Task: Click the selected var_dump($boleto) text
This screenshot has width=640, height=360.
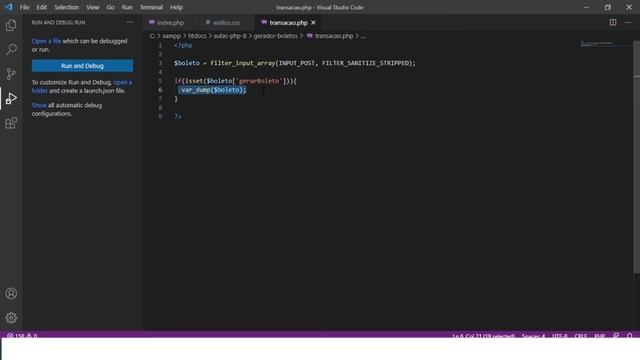Action: pyautogui.click(x=212, y=90)
